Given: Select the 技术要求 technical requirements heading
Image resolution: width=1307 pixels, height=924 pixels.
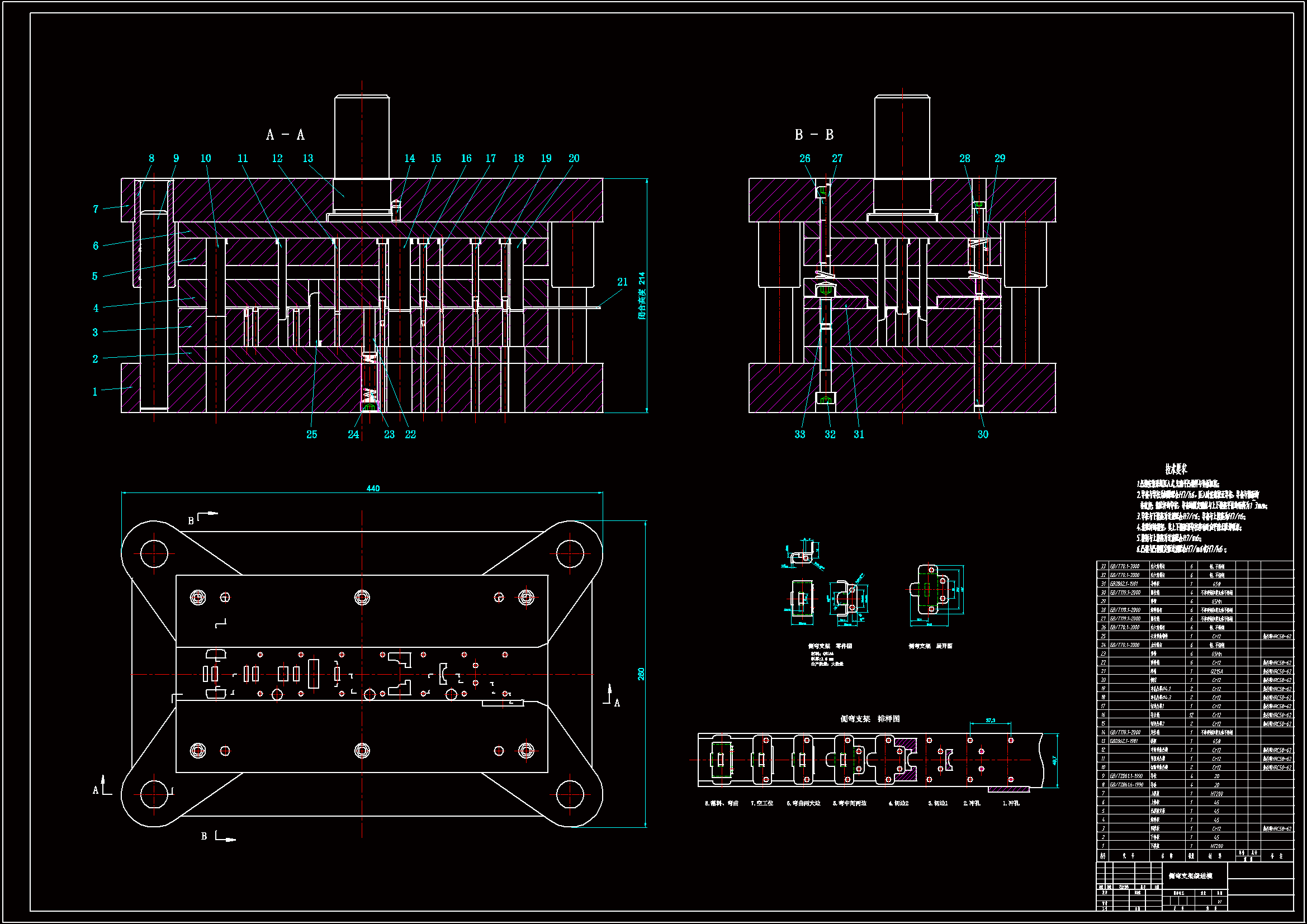Looking at the screenshot, I should 1176,469.
